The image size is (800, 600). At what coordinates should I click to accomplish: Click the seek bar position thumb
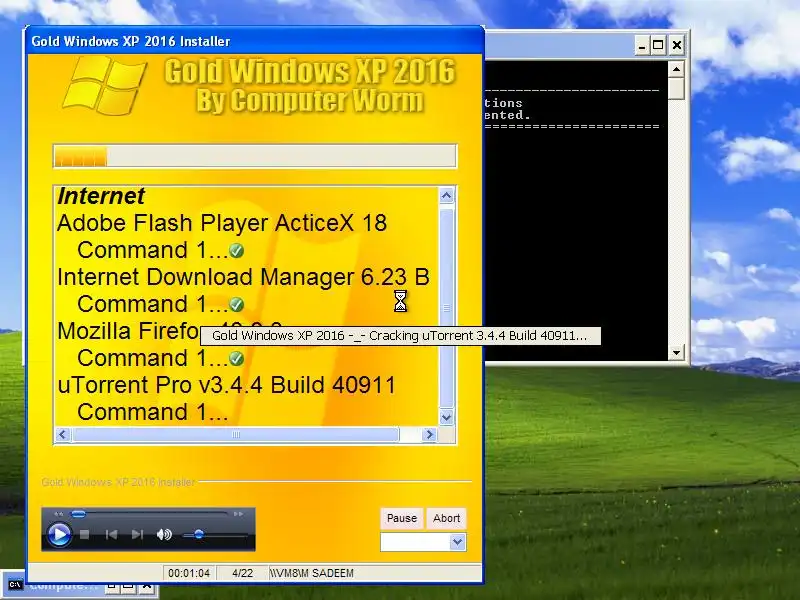[78, 514]
